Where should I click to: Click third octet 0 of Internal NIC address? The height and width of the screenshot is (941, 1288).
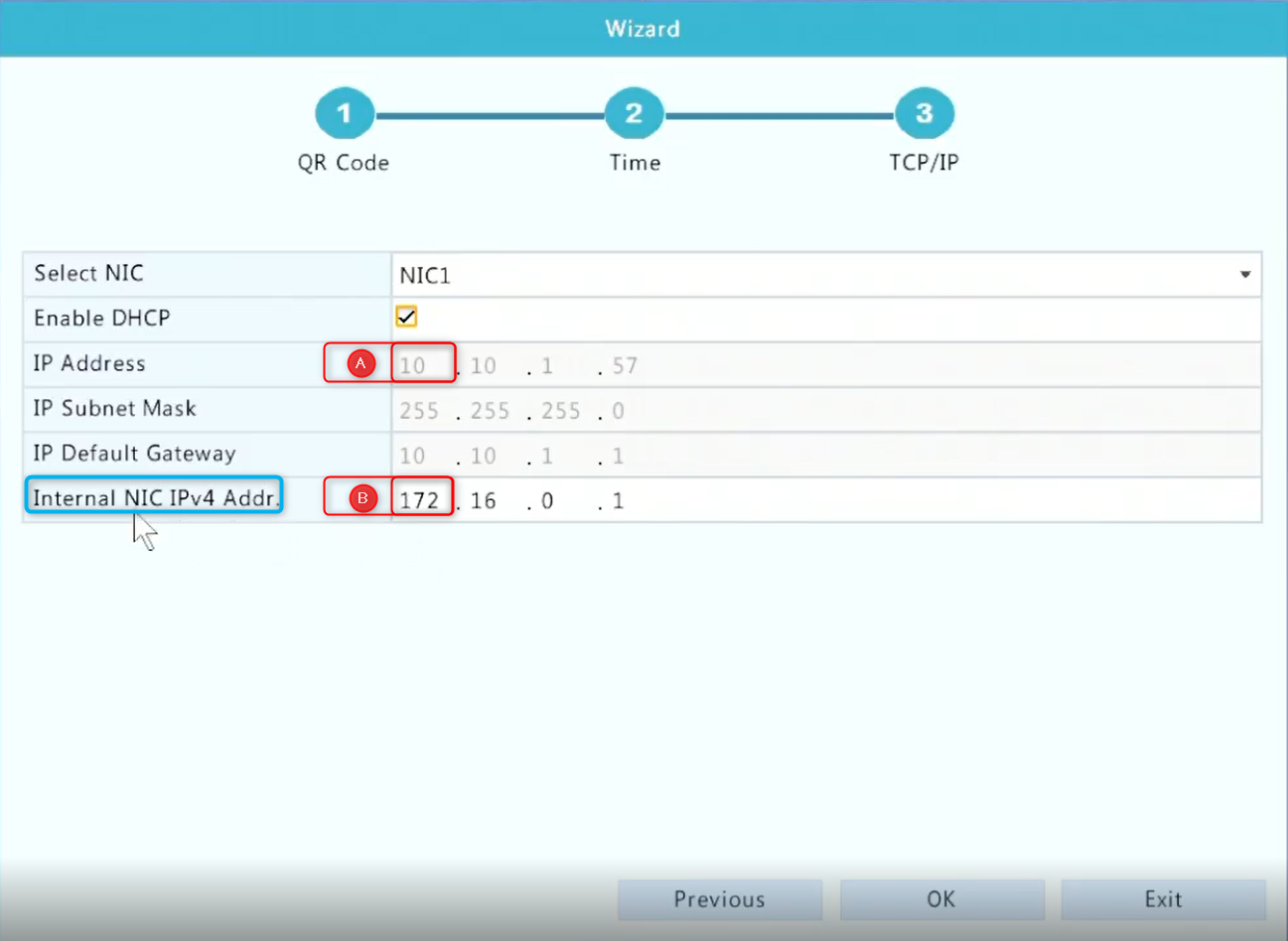point(547,500)
